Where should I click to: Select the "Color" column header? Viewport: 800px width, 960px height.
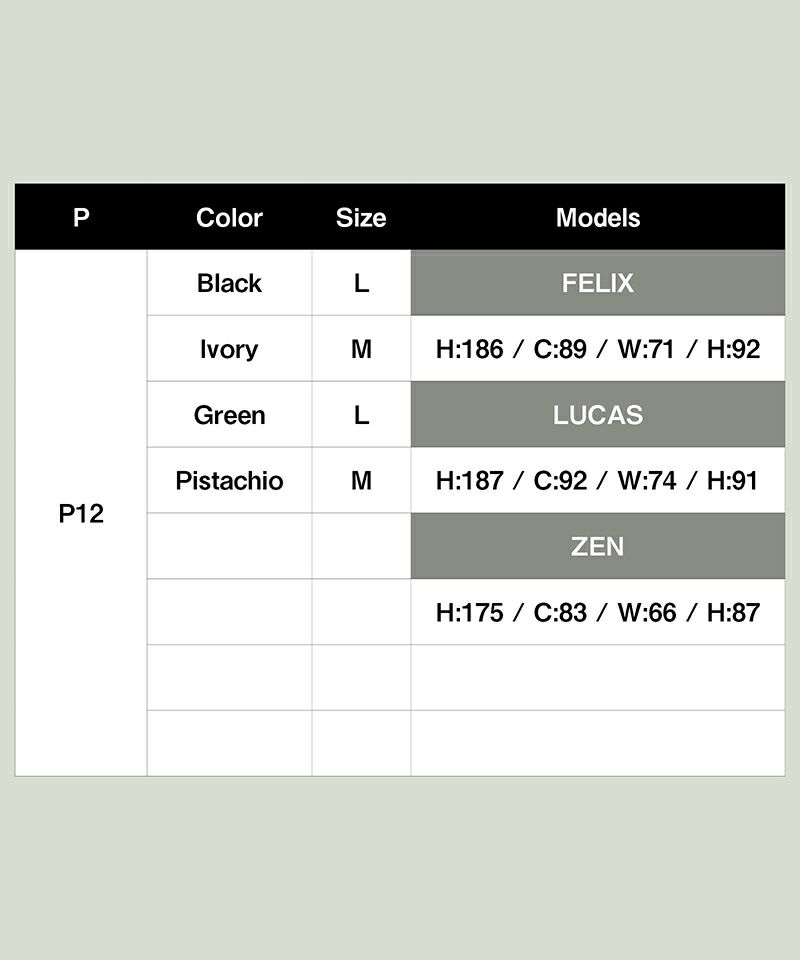229,217
